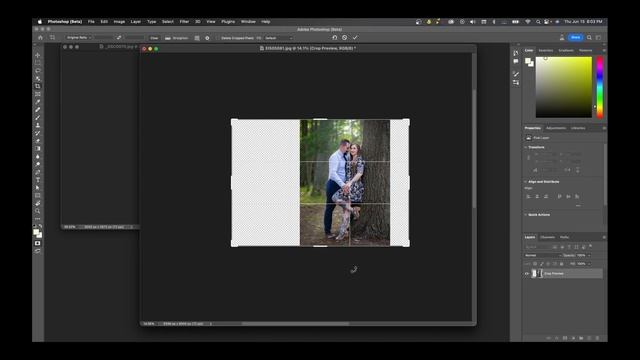Pick a color in the color field

coord(564,87)
